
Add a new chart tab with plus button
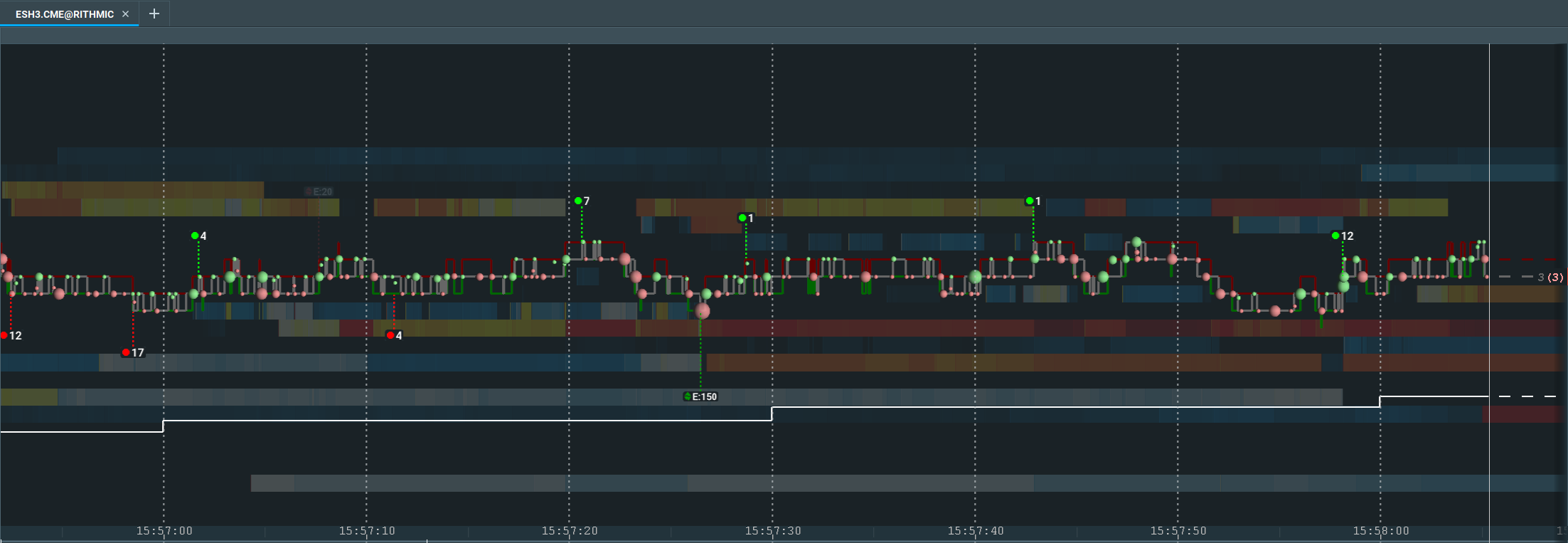tap(154, 14)
